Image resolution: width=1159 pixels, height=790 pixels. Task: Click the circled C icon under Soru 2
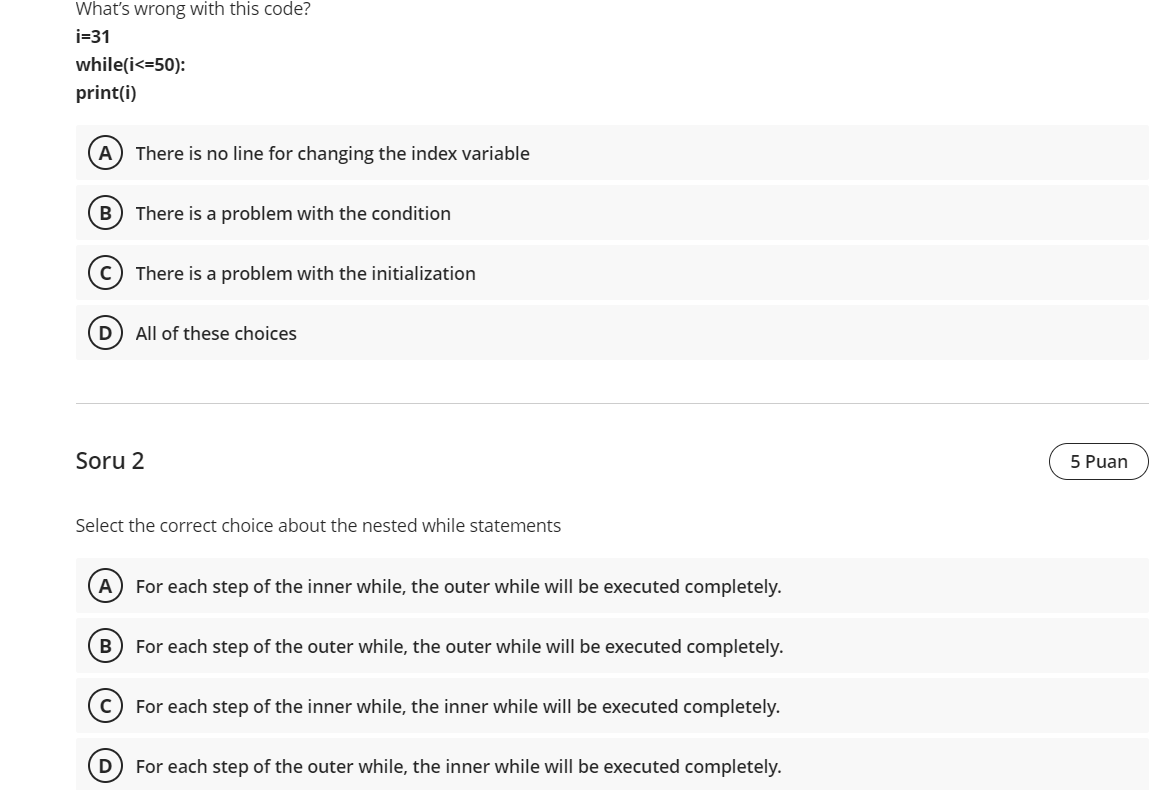coord(106,706)
